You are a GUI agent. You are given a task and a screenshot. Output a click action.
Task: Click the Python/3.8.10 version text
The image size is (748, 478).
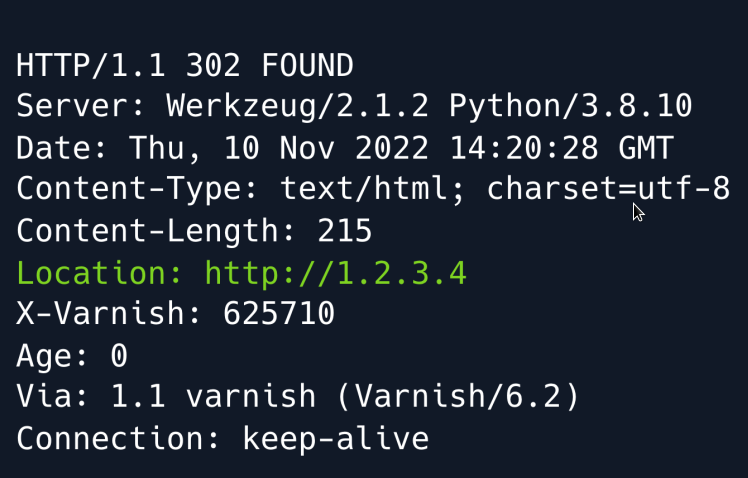570,108
